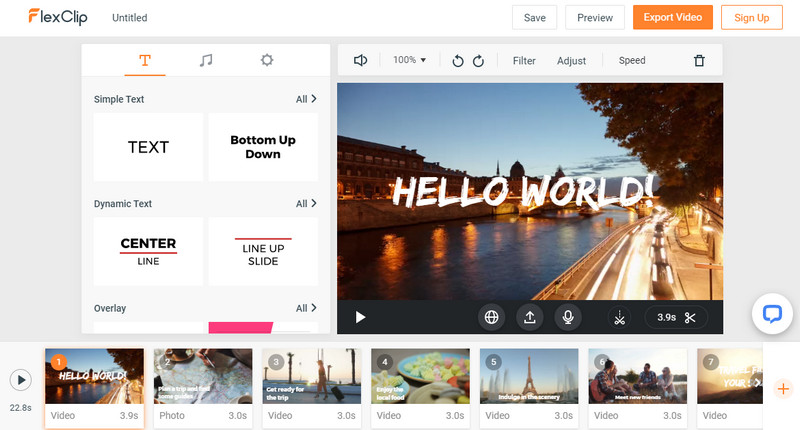Open the 100% zoom dropdown
This screenshot has width=800, height=430.
[x=409, y=60]
